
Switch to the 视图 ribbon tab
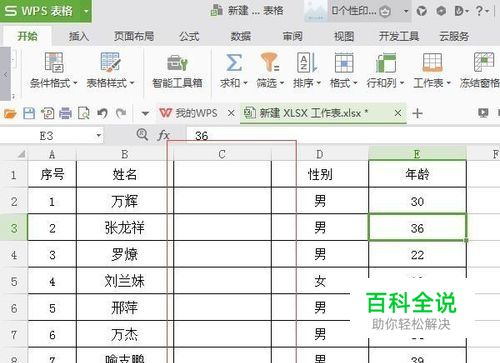click(x=344, y=36)
